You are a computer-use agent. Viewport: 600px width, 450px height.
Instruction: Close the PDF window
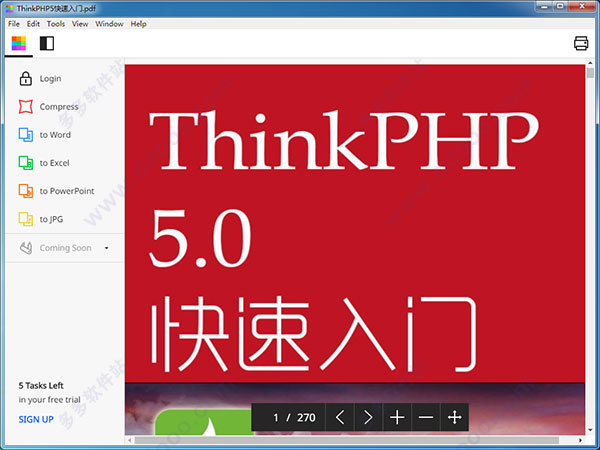(582, 6)
